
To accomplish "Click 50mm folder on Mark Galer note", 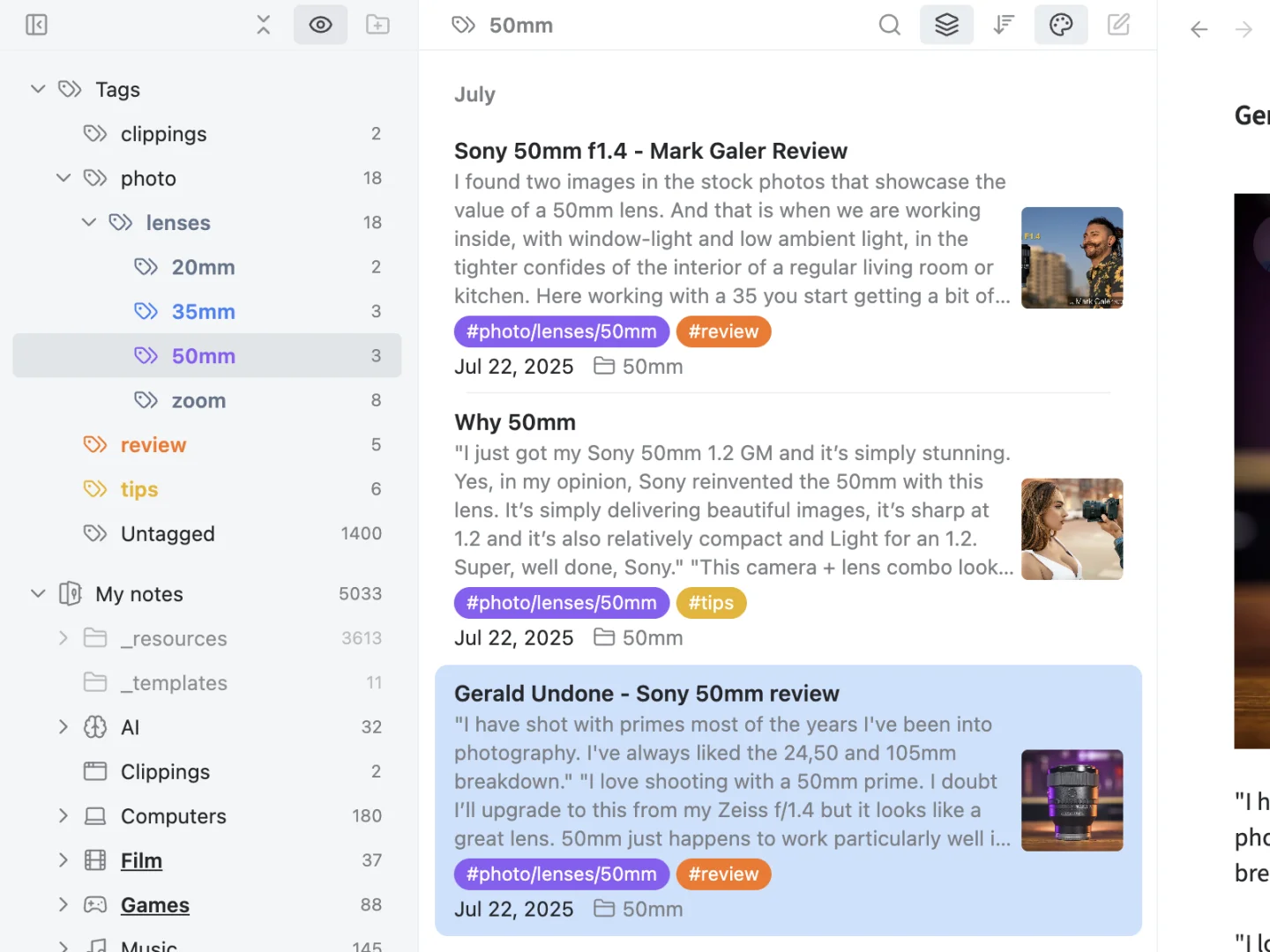I will 639,366.
